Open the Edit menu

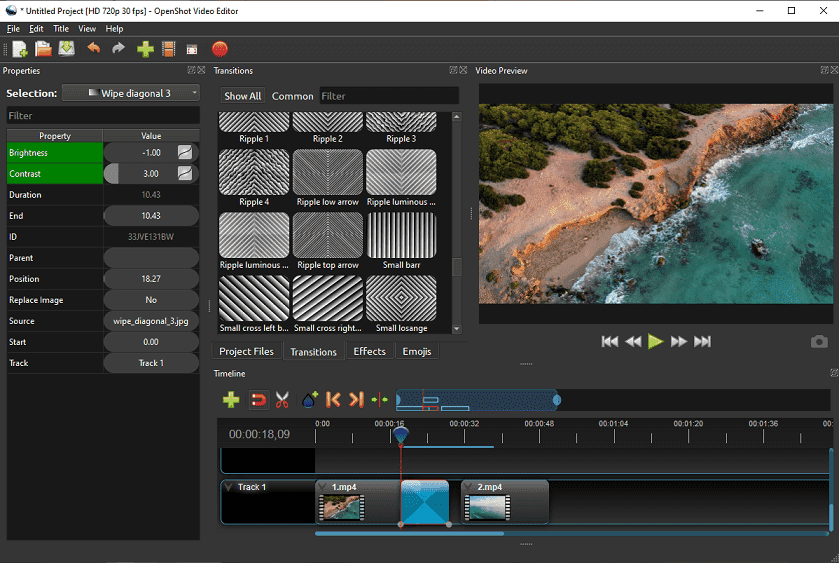(36, 29)
